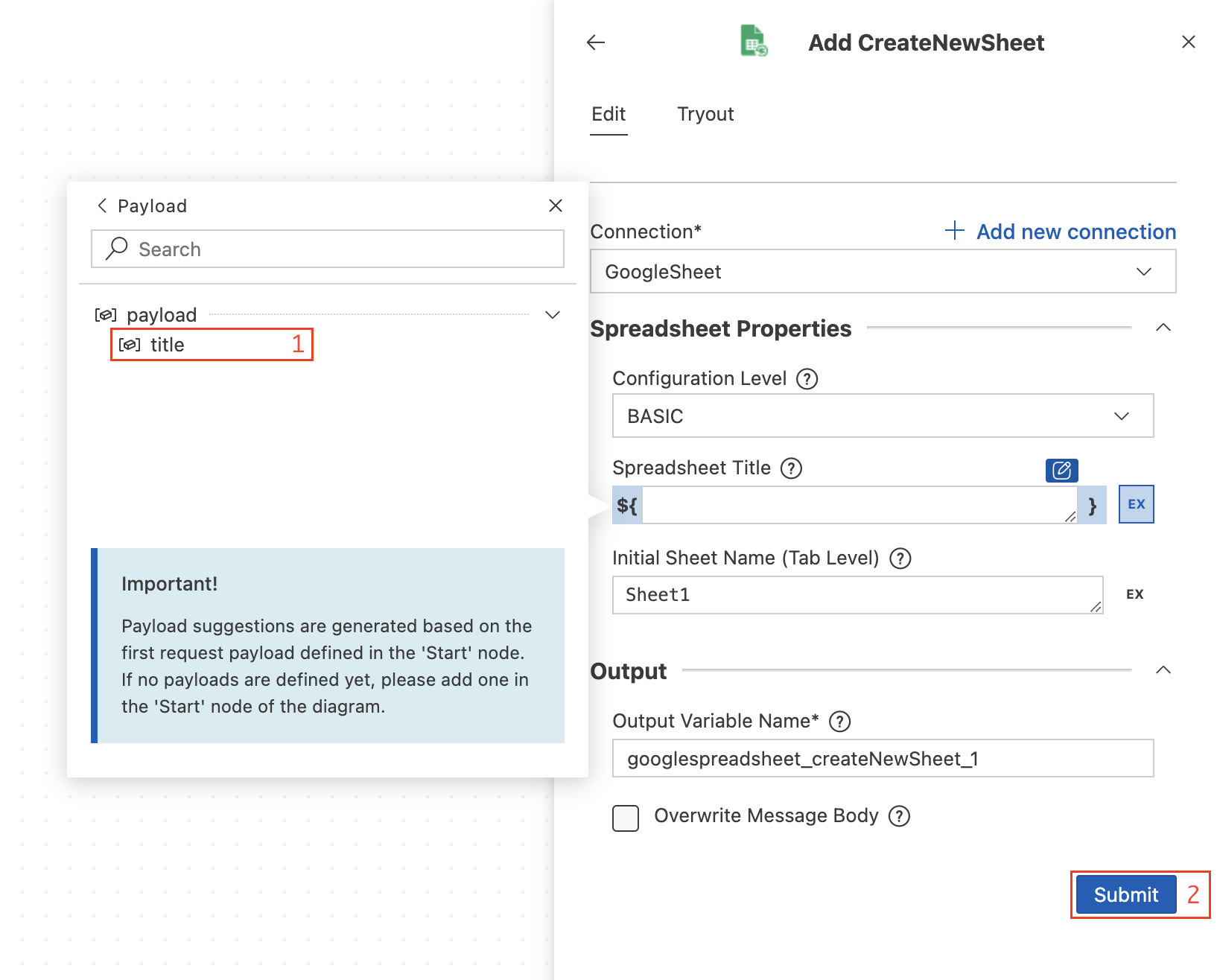This screenshot has width=1217, height=980.
Task: Click the help icon beside Overwrite Message Body
Action: click(x=900, y=816)
